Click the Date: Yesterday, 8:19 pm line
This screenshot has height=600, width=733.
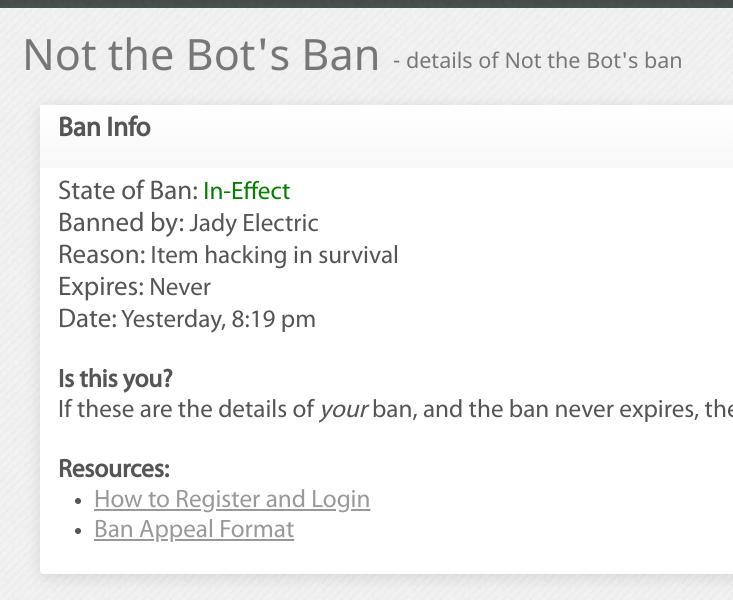(x=187, y=319)
